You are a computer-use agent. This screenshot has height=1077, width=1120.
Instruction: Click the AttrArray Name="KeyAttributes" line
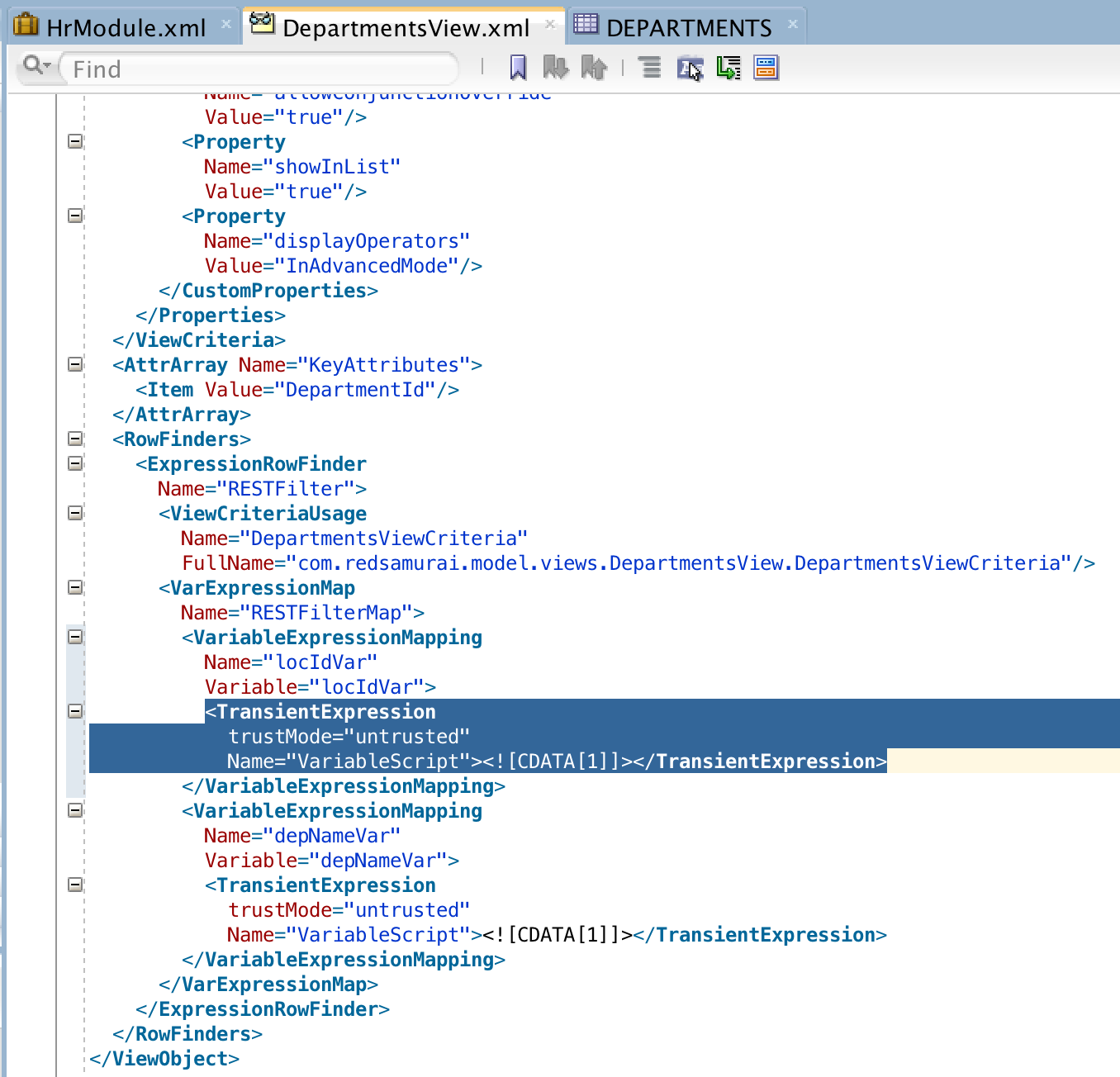[x=297, y=365]
